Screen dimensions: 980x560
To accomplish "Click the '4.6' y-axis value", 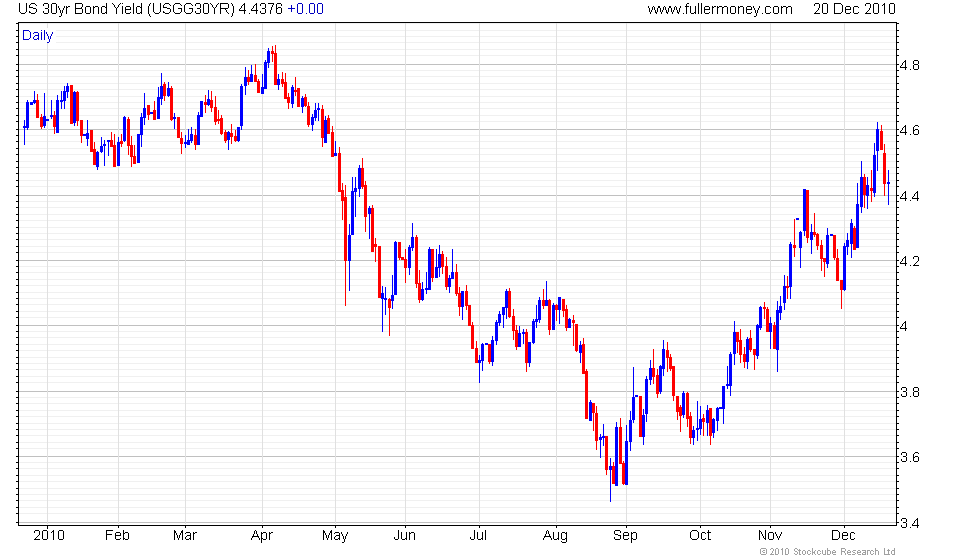I will 909,130.
